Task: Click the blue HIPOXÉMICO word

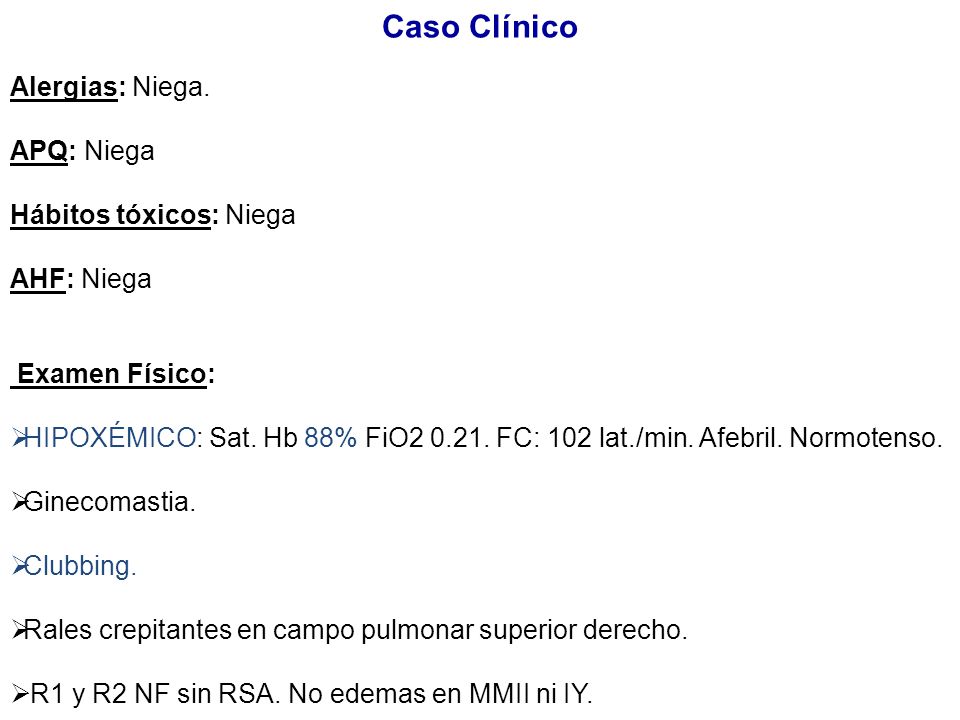Action: click(x=110, y=438)
